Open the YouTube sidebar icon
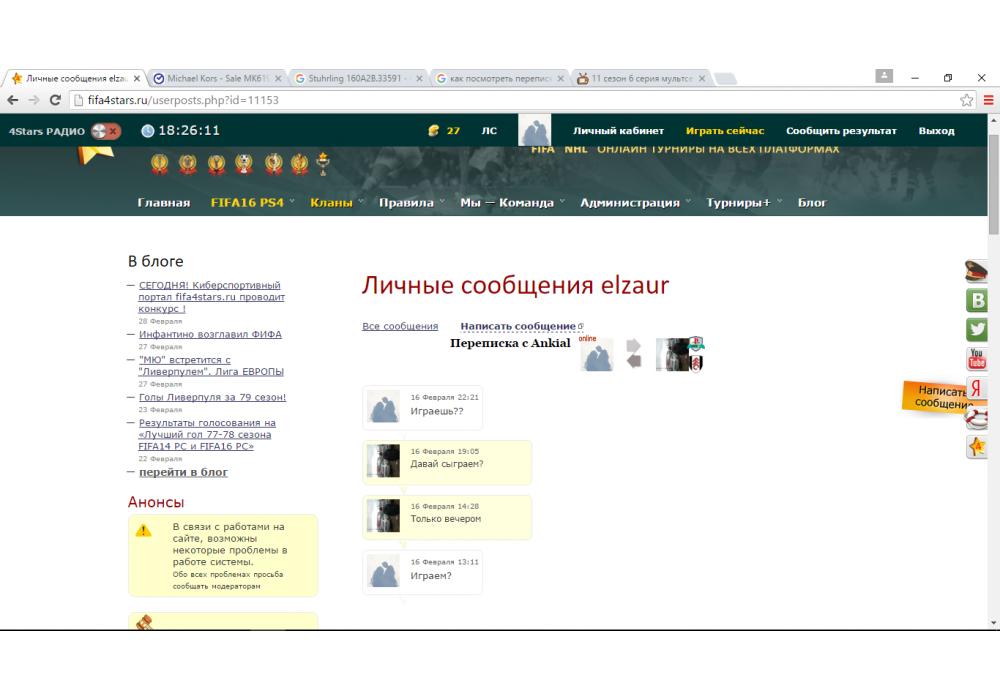 [976, 359]
